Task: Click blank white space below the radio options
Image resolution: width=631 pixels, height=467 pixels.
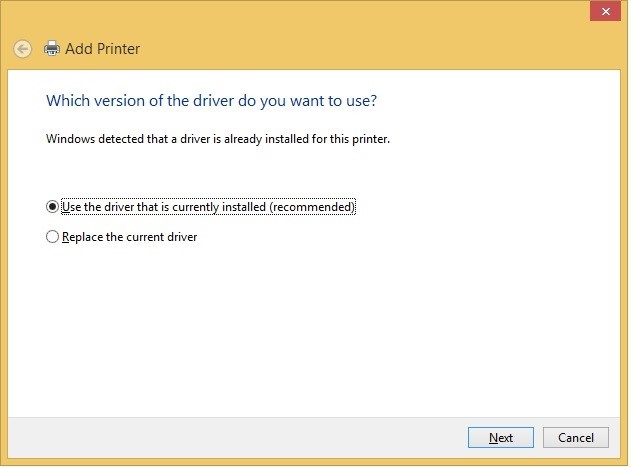Action: point(320,330)
